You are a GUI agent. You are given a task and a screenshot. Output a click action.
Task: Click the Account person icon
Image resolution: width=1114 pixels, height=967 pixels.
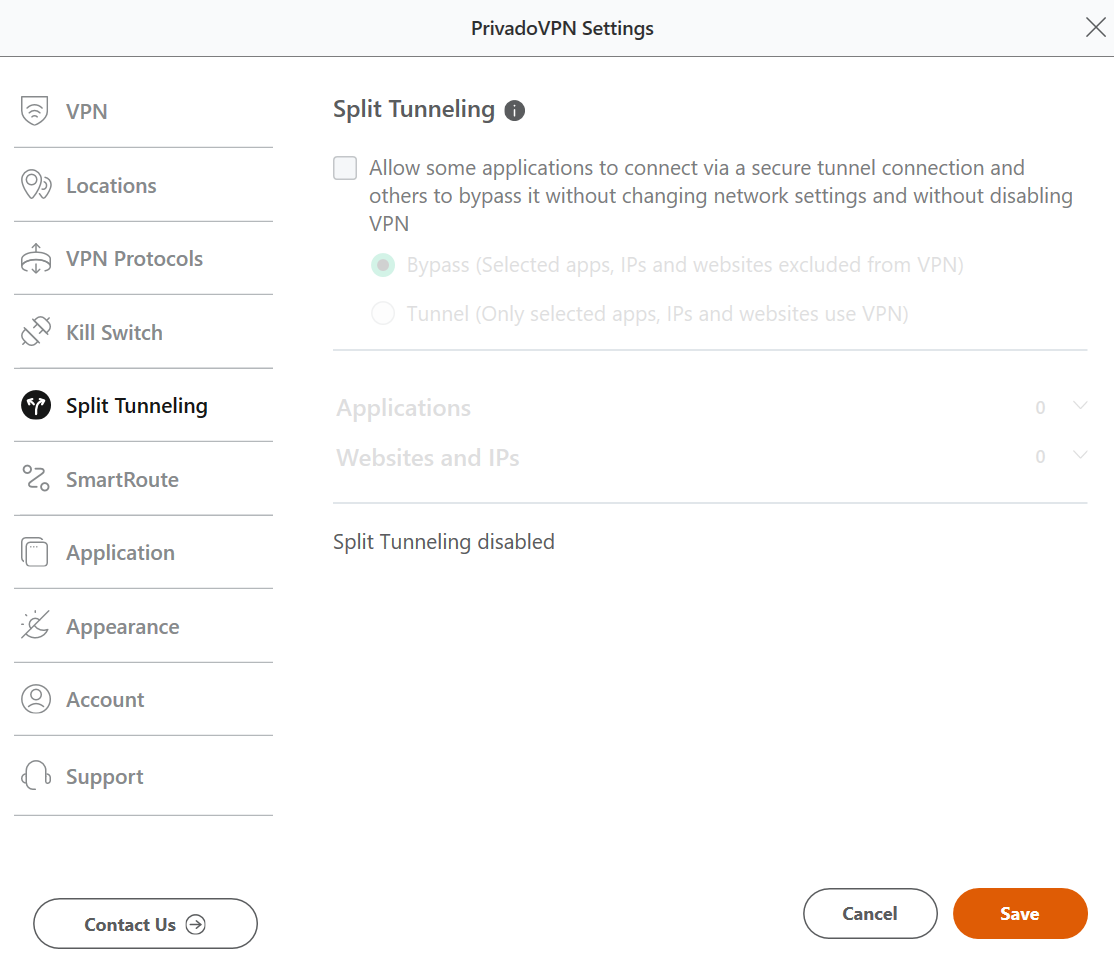click(x=36, y=699)
